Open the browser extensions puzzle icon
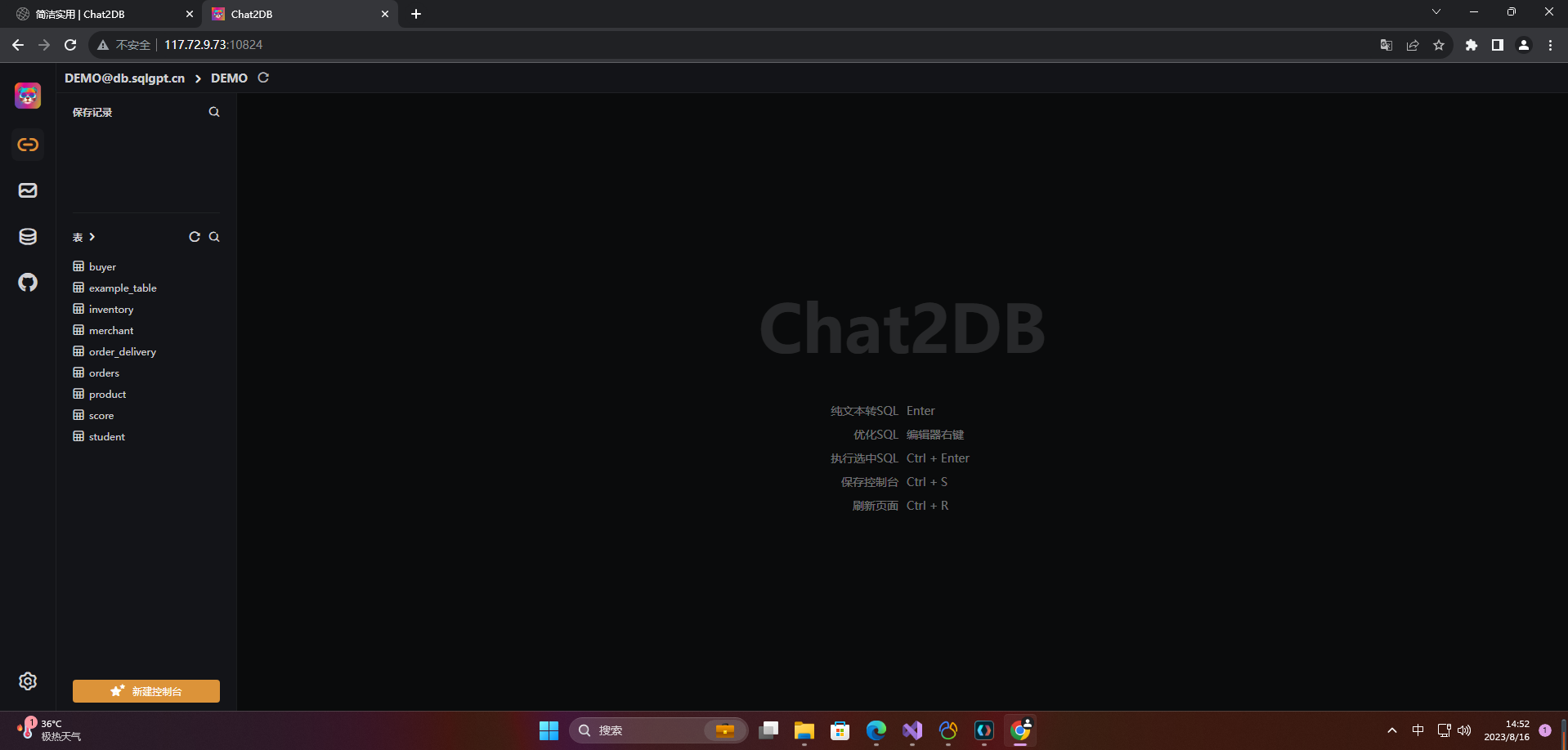Viewport: 1568px width, 750px height. pyautogui.click(x=1472, y=45)
